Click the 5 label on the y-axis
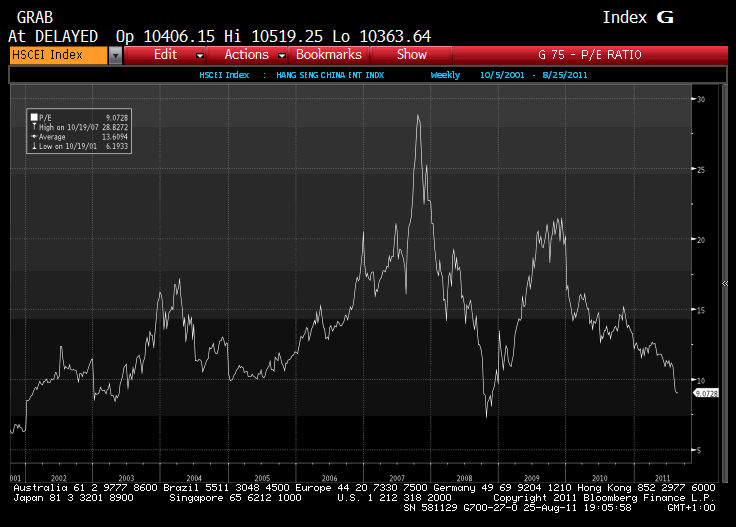 click(x=699, y=451)
